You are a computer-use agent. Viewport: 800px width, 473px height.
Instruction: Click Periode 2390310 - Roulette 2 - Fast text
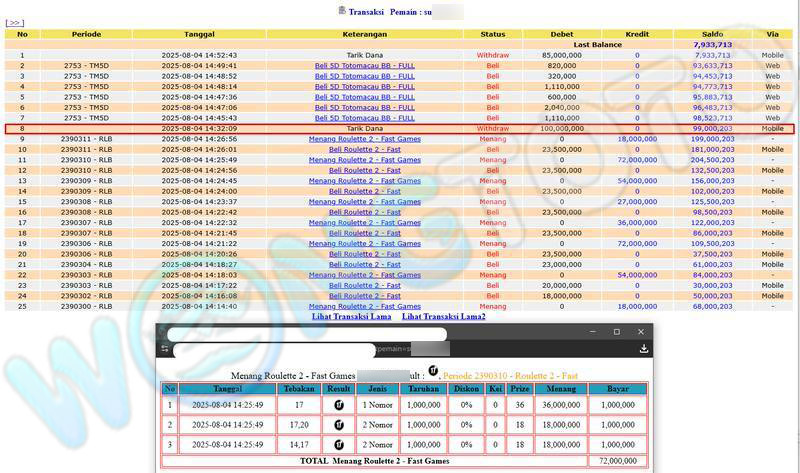click(510, 376)
